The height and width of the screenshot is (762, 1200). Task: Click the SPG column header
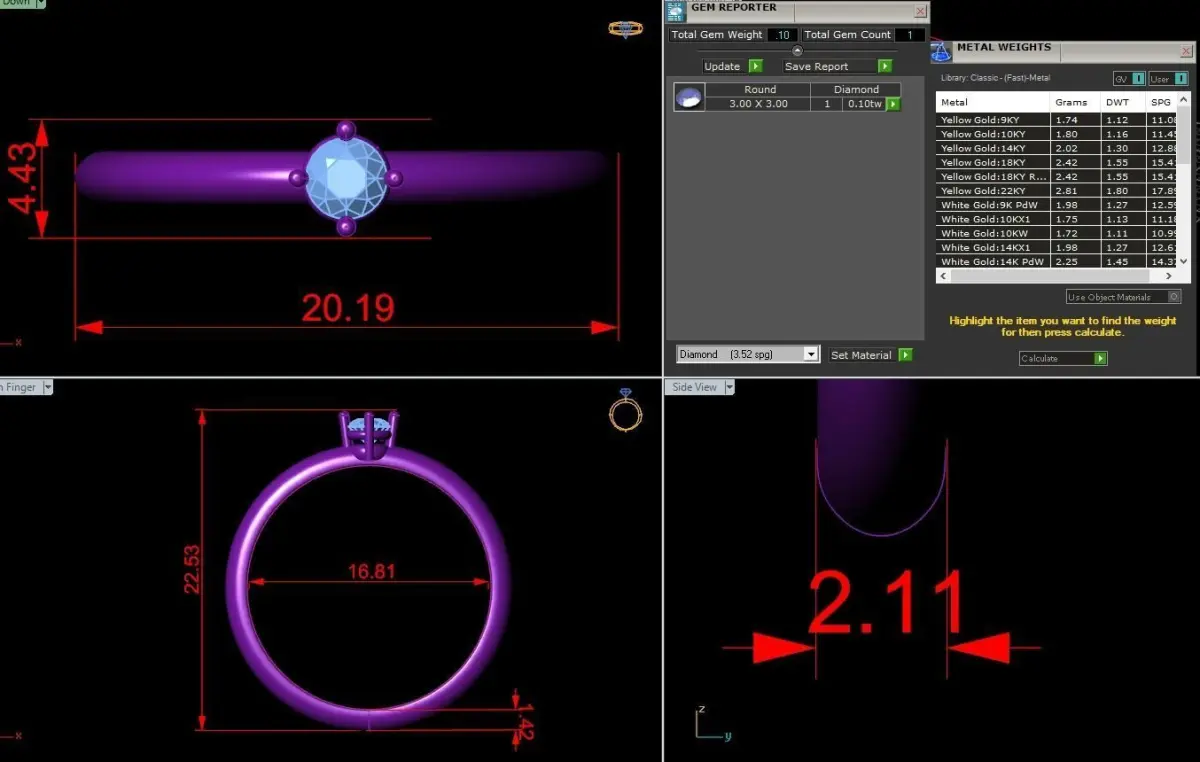click(1161, 102)
